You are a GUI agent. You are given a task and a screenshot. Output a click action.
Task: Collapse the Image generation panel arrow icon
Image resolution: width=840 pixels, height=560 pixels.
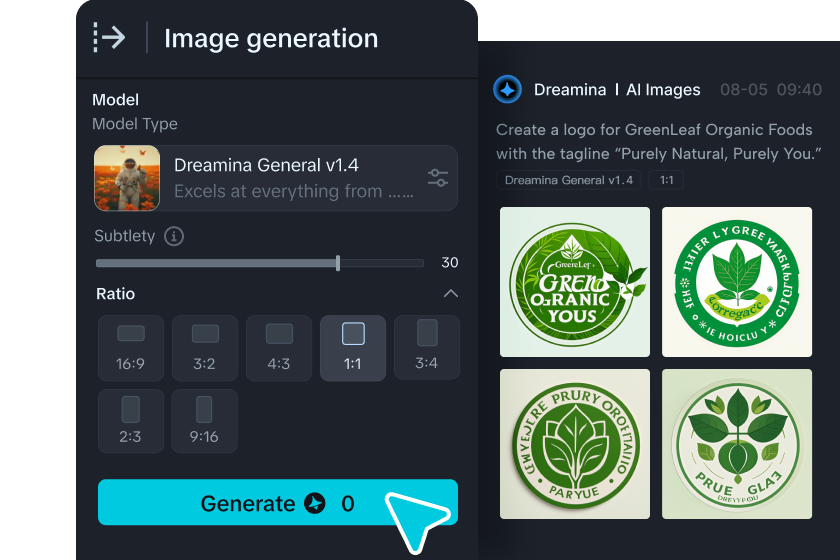[x=109, y=38]
